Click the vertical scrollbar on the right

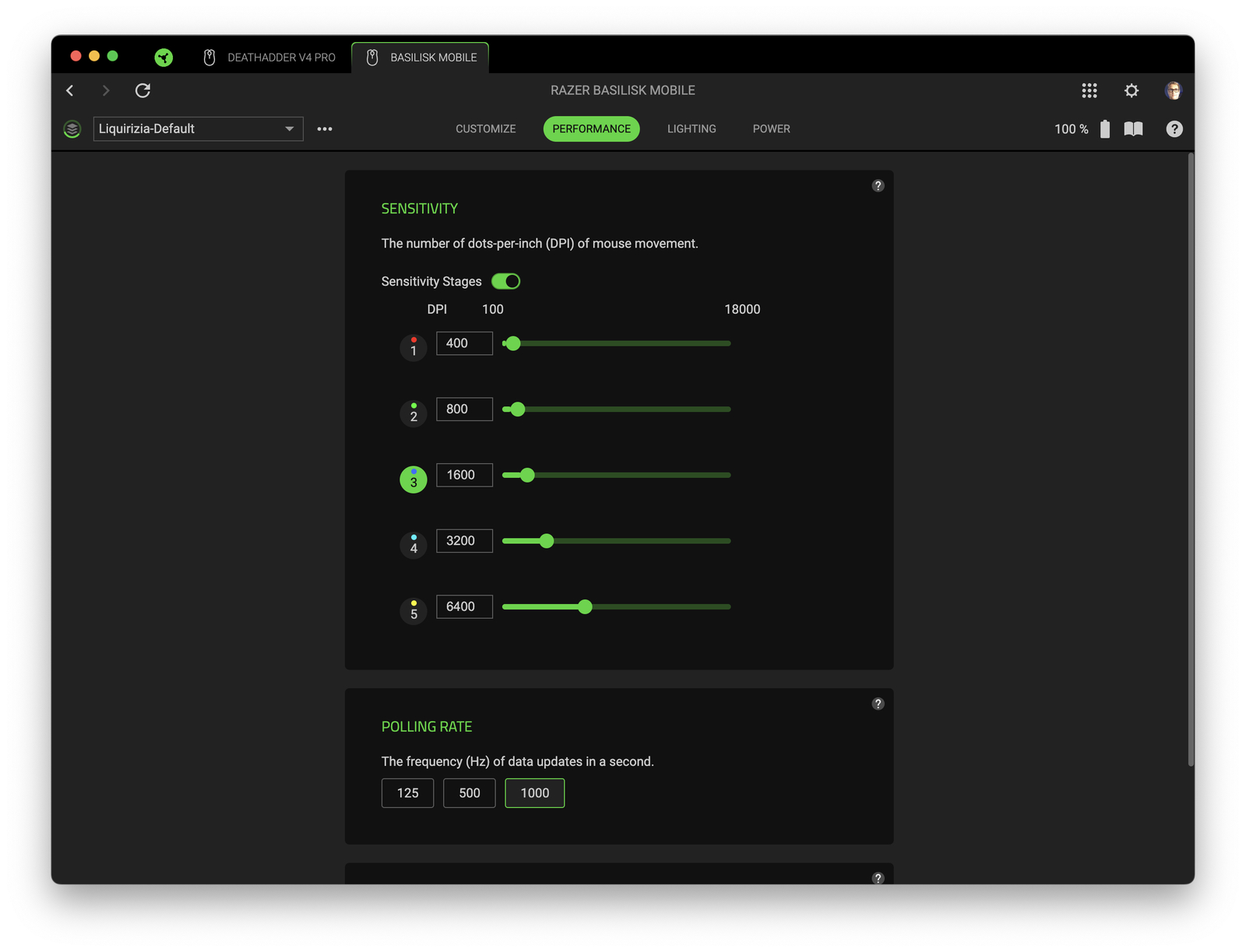click(1191, 459)
